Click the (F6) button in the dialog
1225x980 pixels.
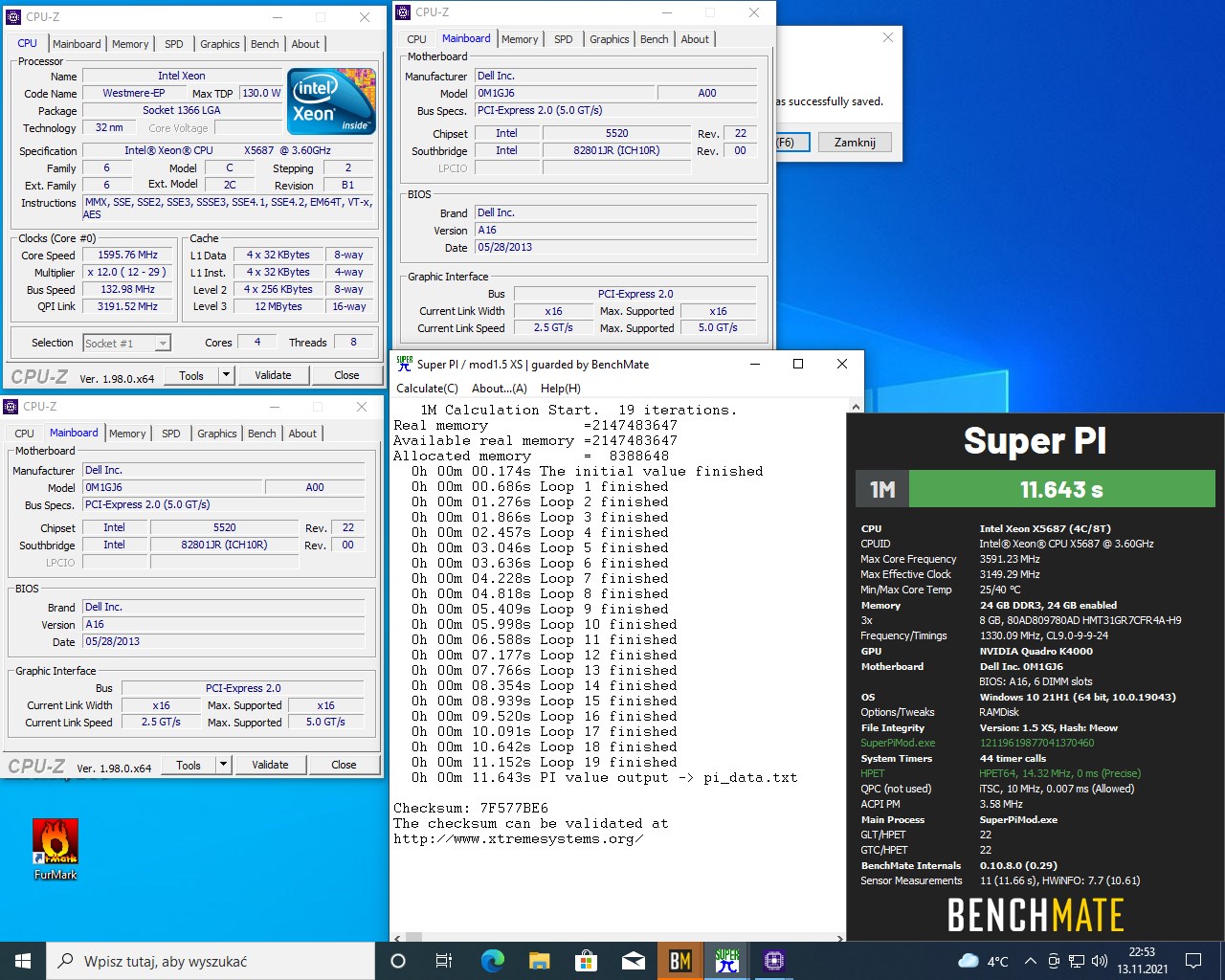[x=791, y=142]
